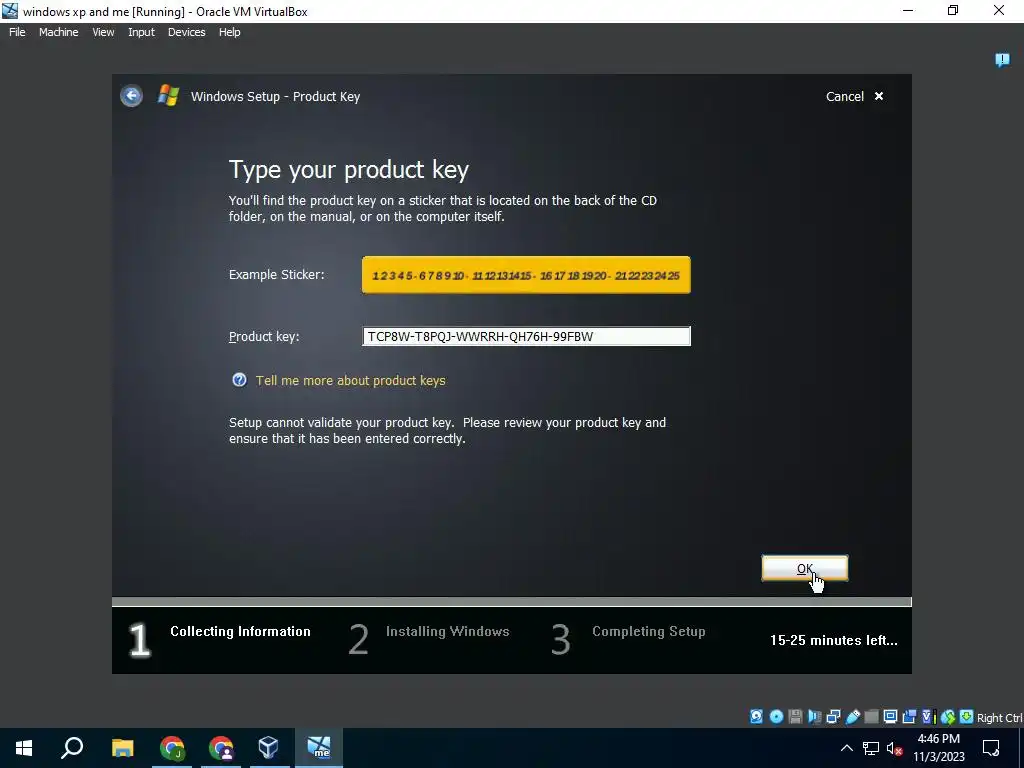
Task: Select running VM 'me' taskbar icon
Action: click(x=319, y=748)
